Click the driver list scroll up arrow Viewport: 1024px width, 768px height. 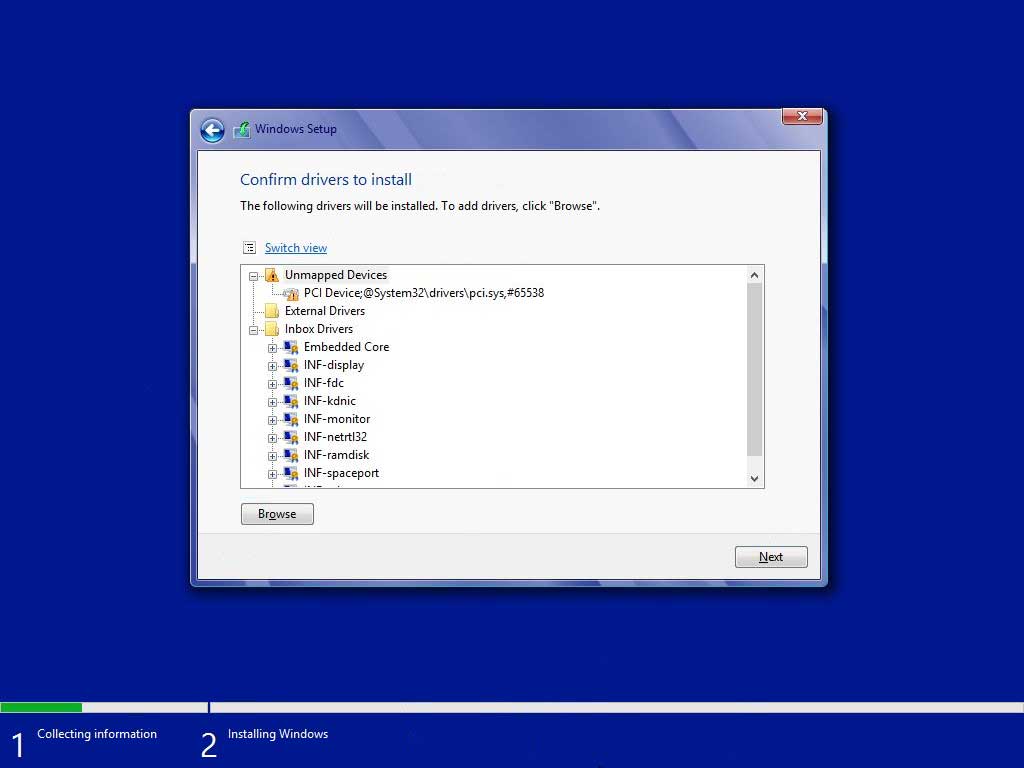coord(754,275)
